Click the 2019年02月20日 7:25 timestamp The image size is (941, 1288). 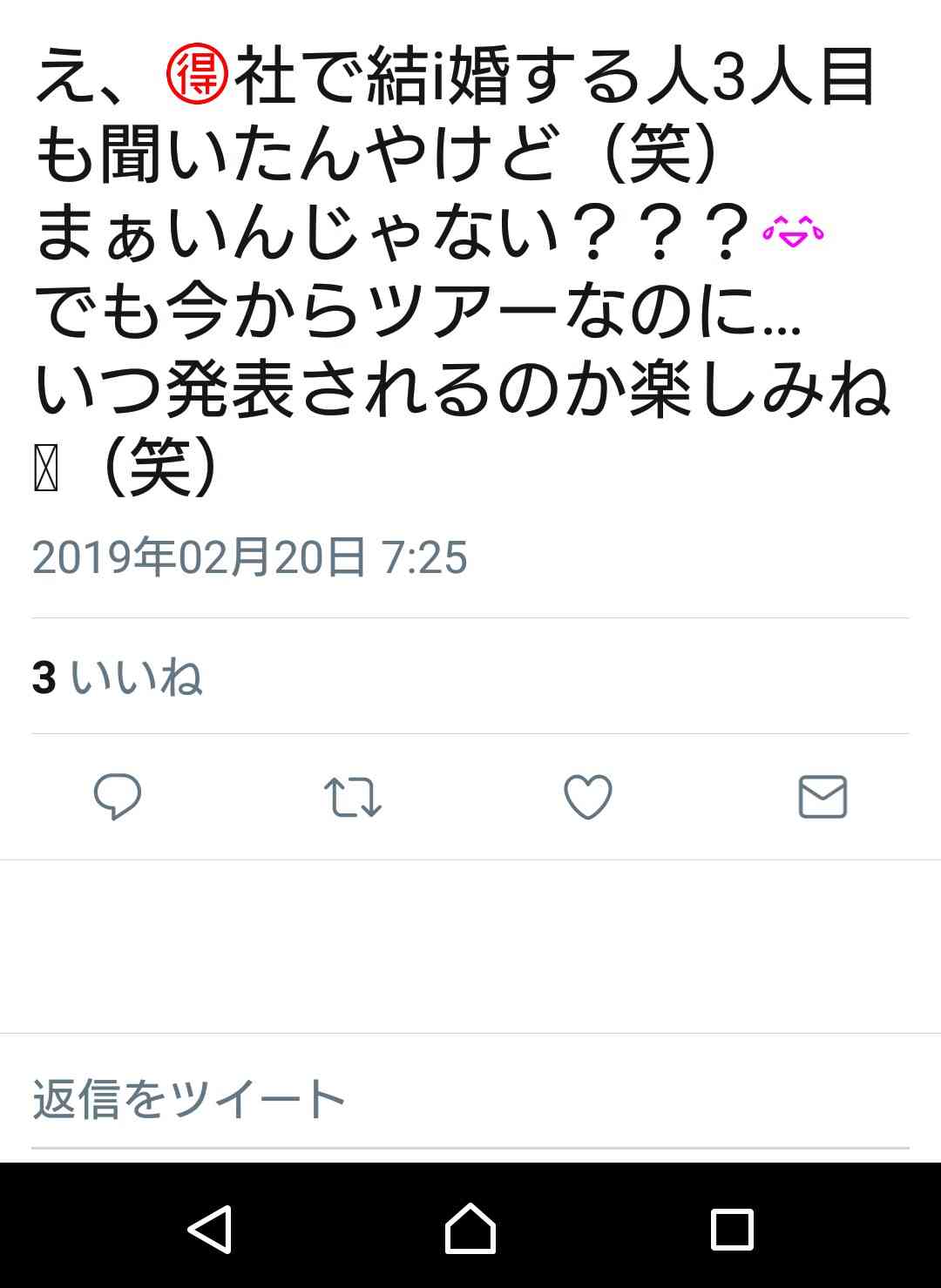click(250, 557)
